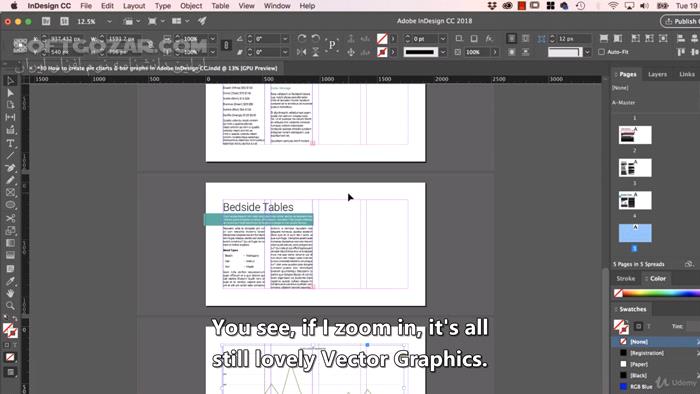Select the Scissors tool
Viewport: 700px width, 394px height.
pyautogui.click(x=10, y=218)
